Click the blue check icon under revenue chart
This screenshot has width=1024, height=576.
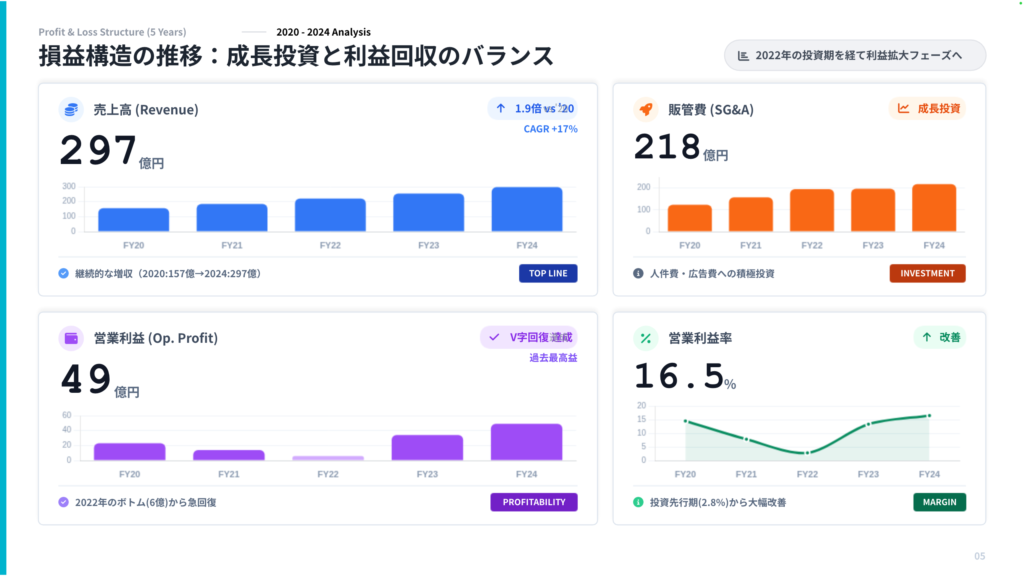(x=63, y=273)
